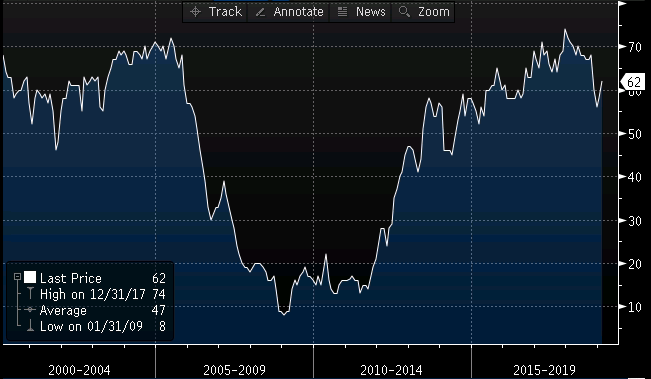Click the 2000-2004 axis label

click(x=79, y=370)
